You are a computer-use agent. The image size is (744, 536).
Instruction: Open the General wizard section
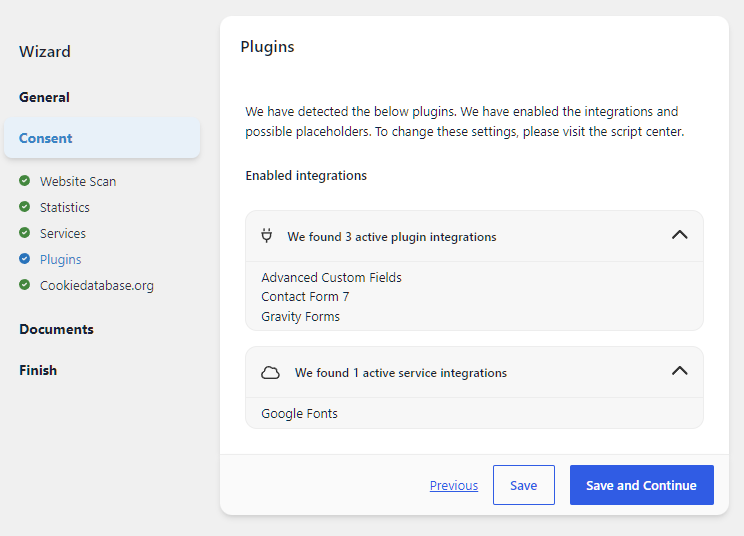(44, 97)
